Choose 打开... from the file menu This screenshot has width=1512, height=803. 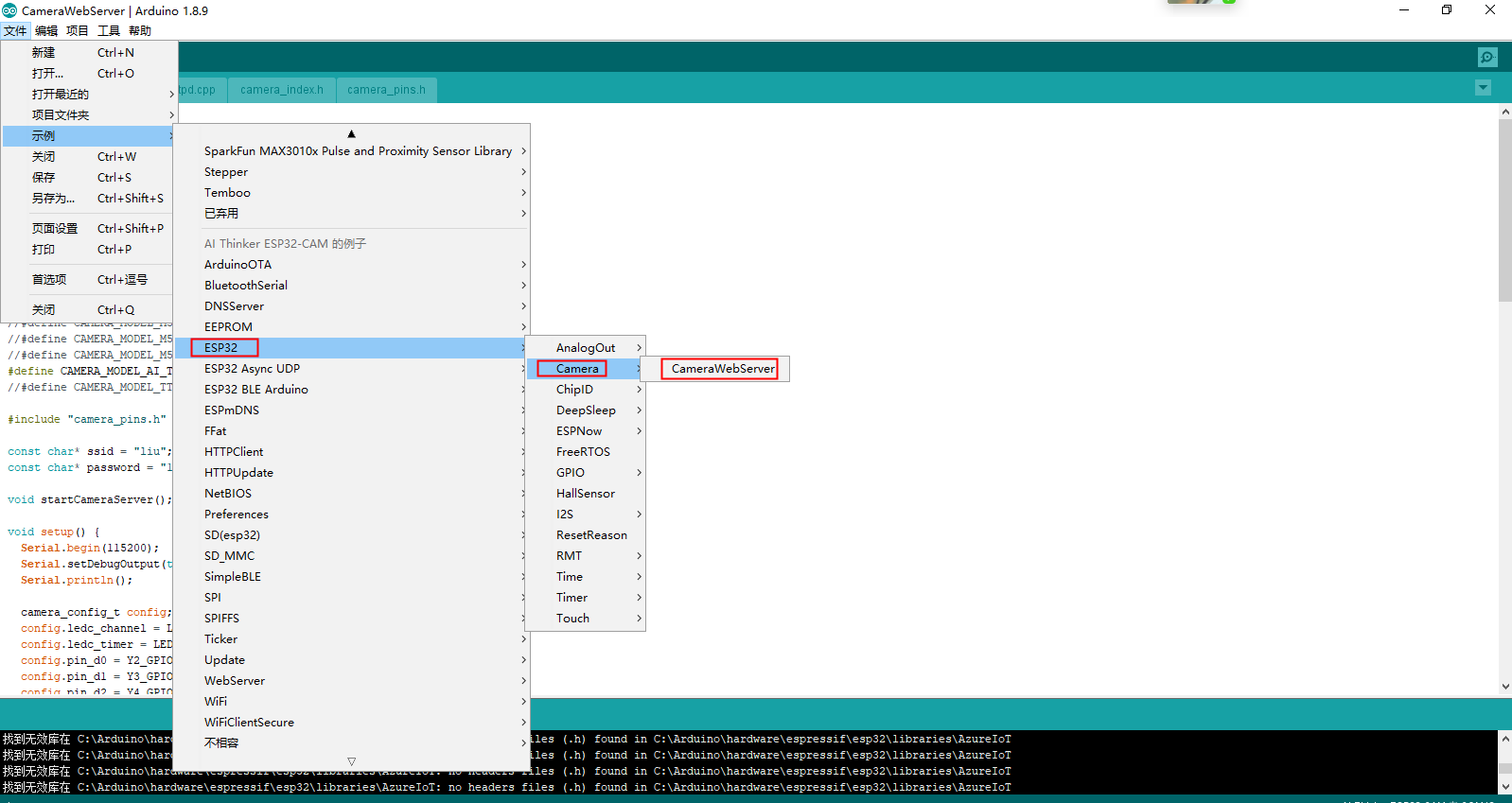[89, 73]
